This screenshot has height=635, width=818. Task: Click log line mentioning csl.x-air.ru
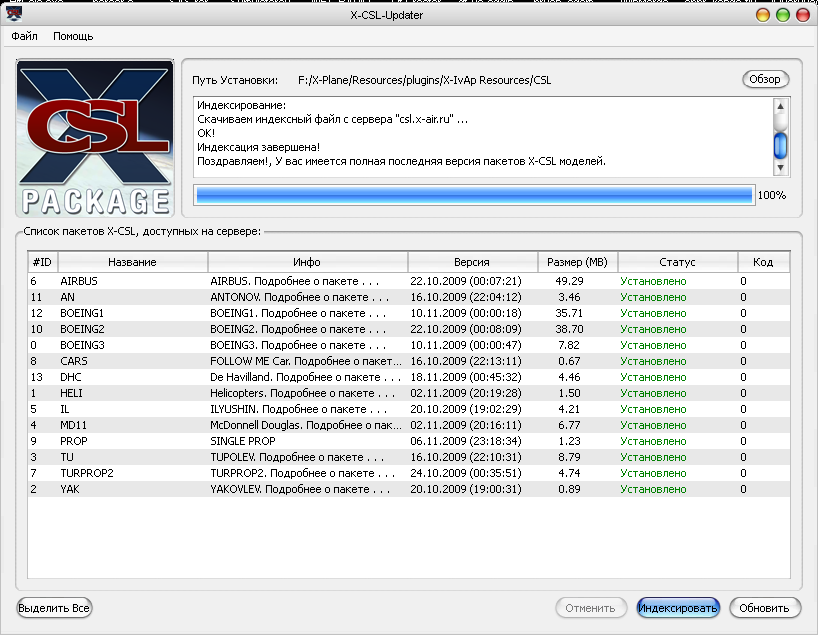(332, 119)
